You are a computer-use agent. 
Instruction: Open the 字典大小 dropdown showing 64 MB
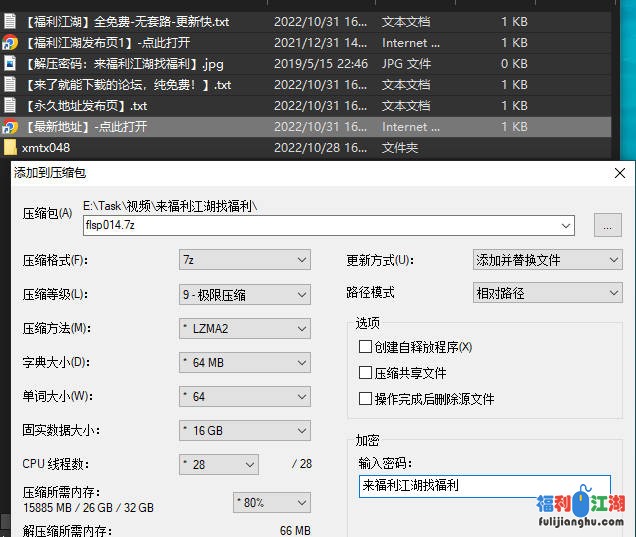[x=245, y=362]
